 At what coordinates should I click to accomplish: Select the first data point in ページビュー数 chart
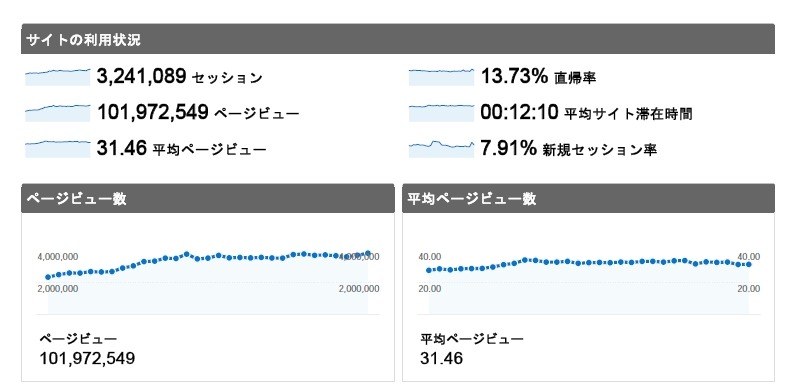[48, 277]
